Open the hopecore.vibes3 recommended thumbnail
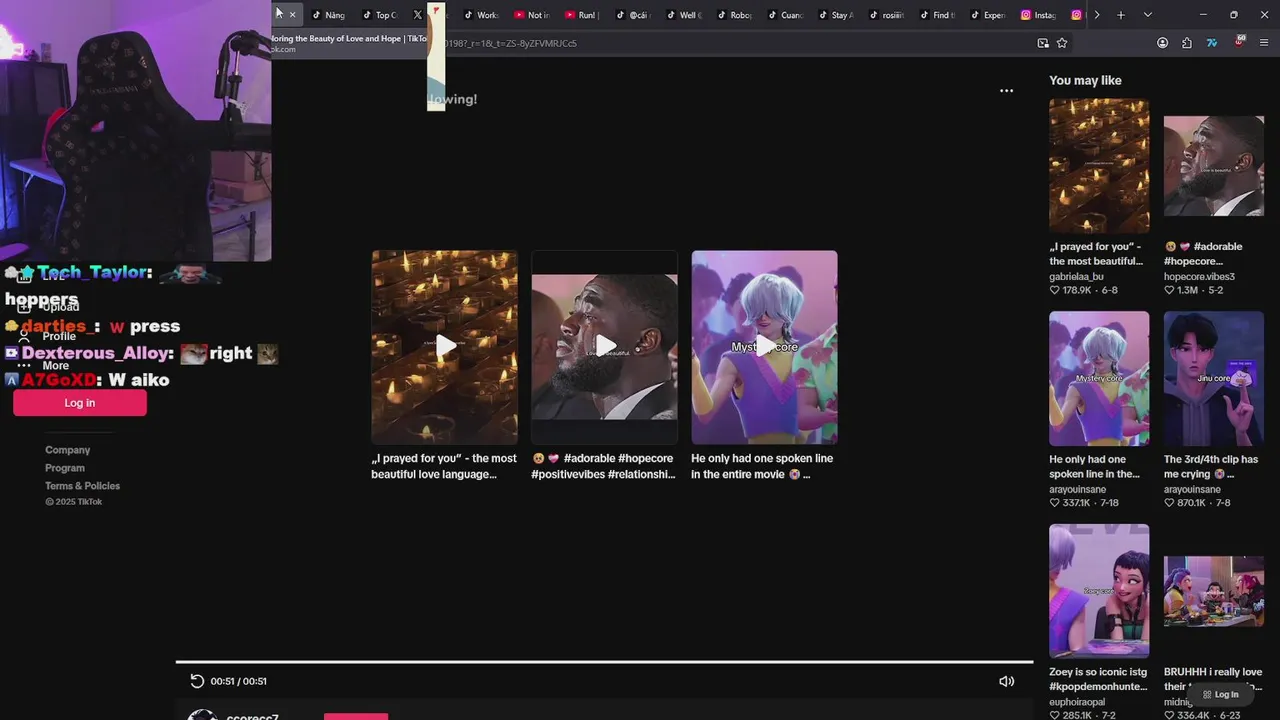Viewport: 1280px width, 720px height. [1214, 165]
